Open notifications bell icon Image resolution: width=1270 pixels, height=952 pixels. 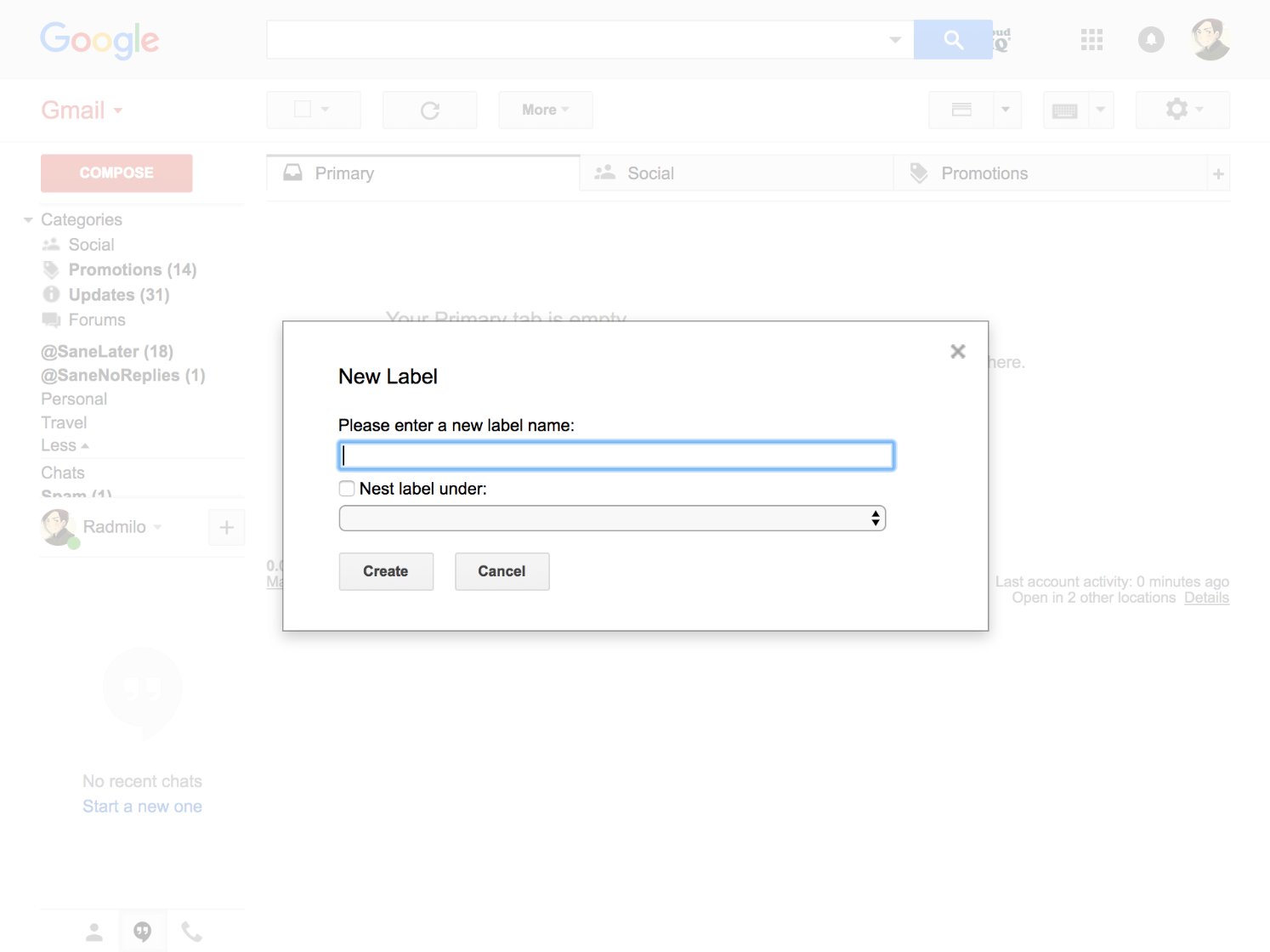(x=1151, y=39)
